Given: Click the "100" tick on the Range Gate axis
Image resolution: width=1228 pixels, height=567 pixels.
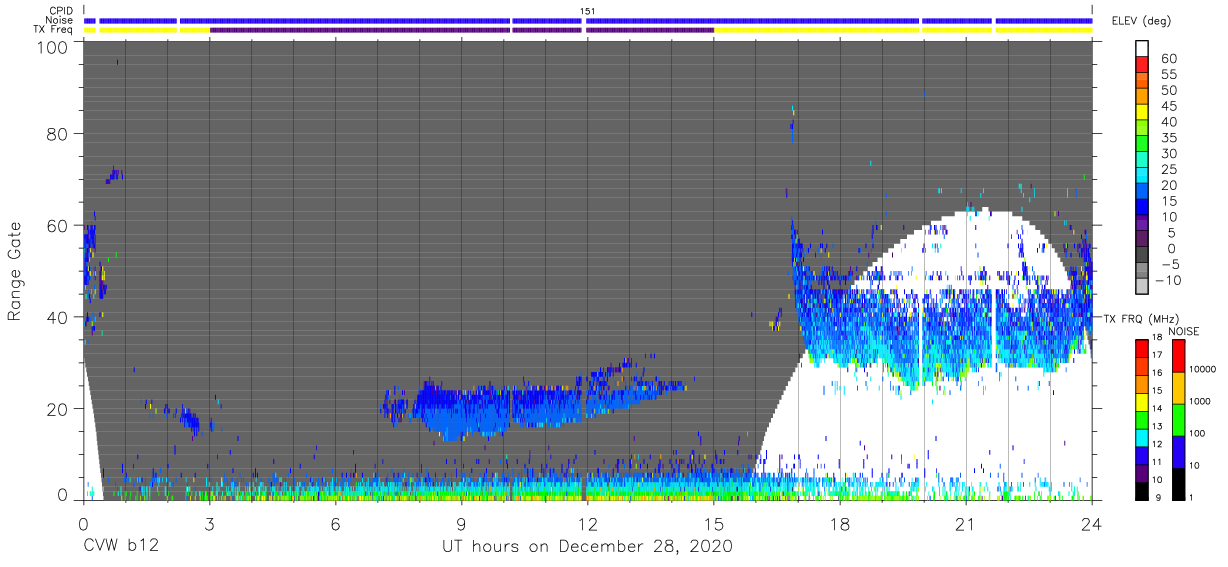Looking at the screenshot, I should point(52,47).
